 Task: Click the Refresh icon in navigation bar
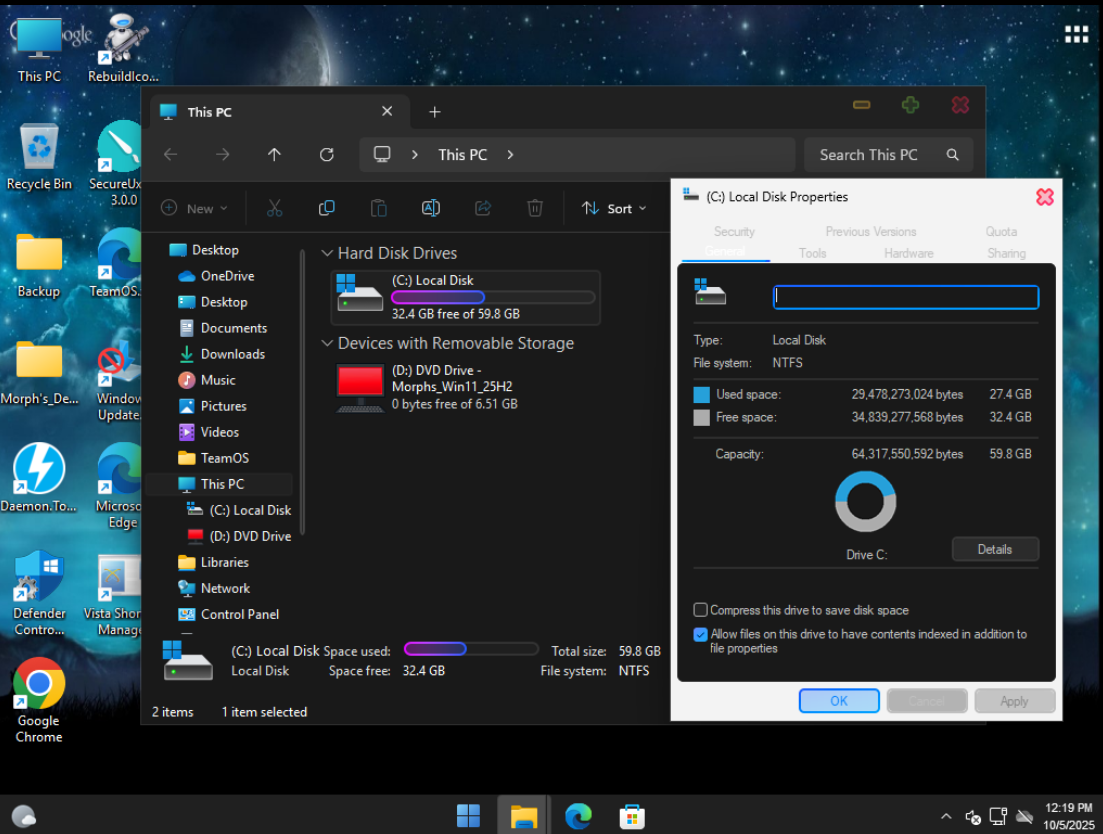point(326,155)
